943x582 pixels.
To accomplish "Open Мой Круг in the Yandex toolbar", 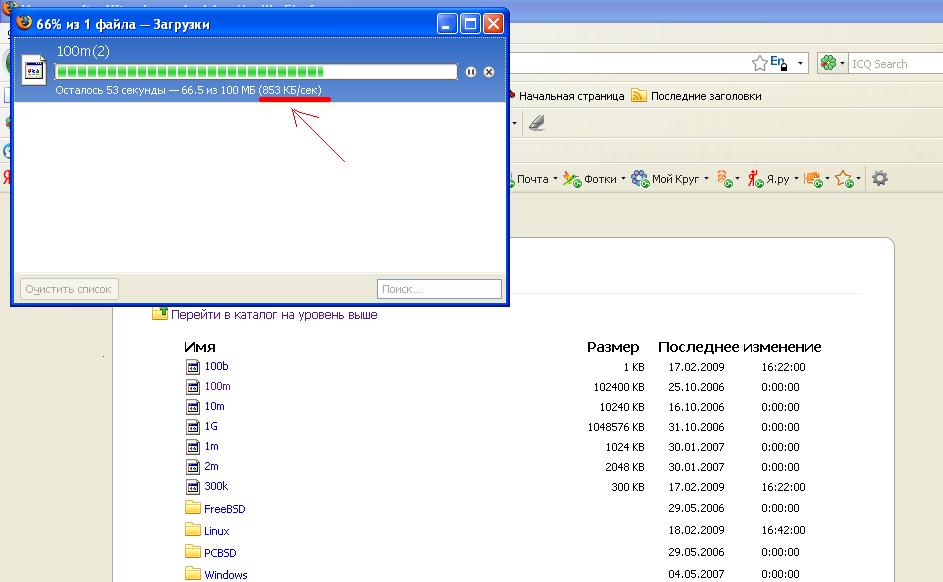I will (675, 179).
